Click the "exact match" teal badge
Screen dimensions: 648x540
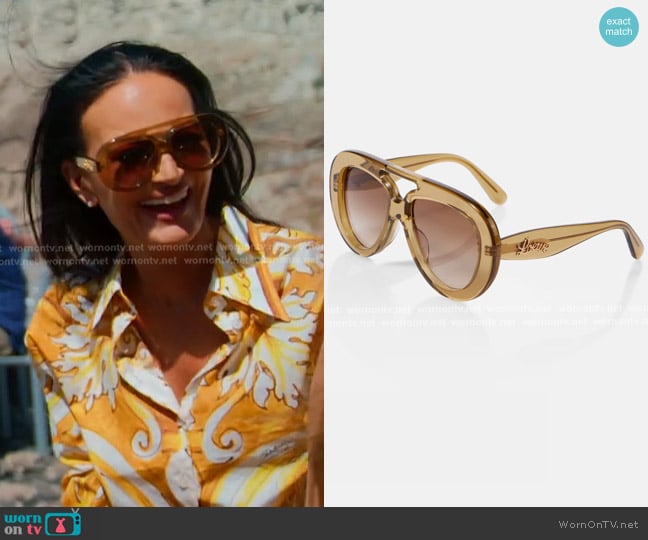[x=619, y=26]
